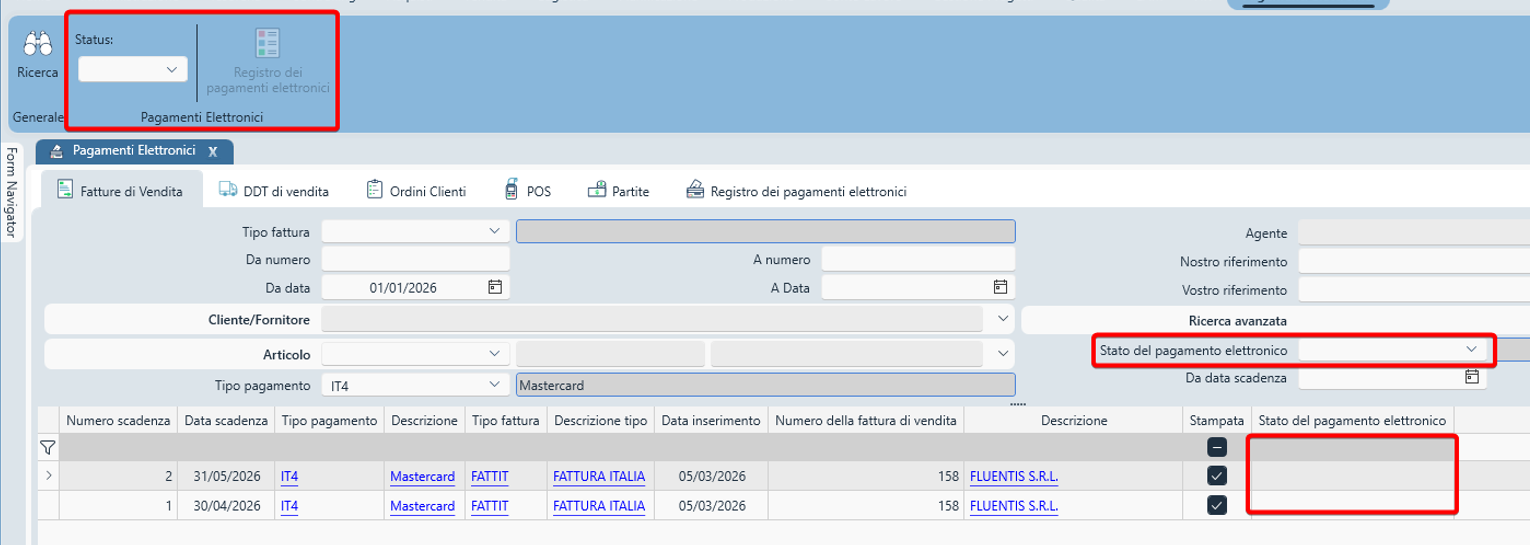
Task: Open Registro dei pagamenti elettronici tab
Action: click(796, 190)
